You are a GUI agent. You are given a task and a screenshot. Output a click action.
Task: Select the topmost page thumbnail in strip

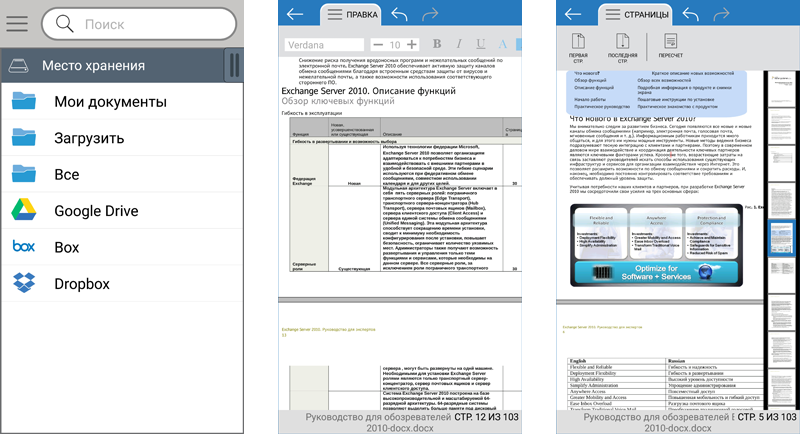pos(781,88)
